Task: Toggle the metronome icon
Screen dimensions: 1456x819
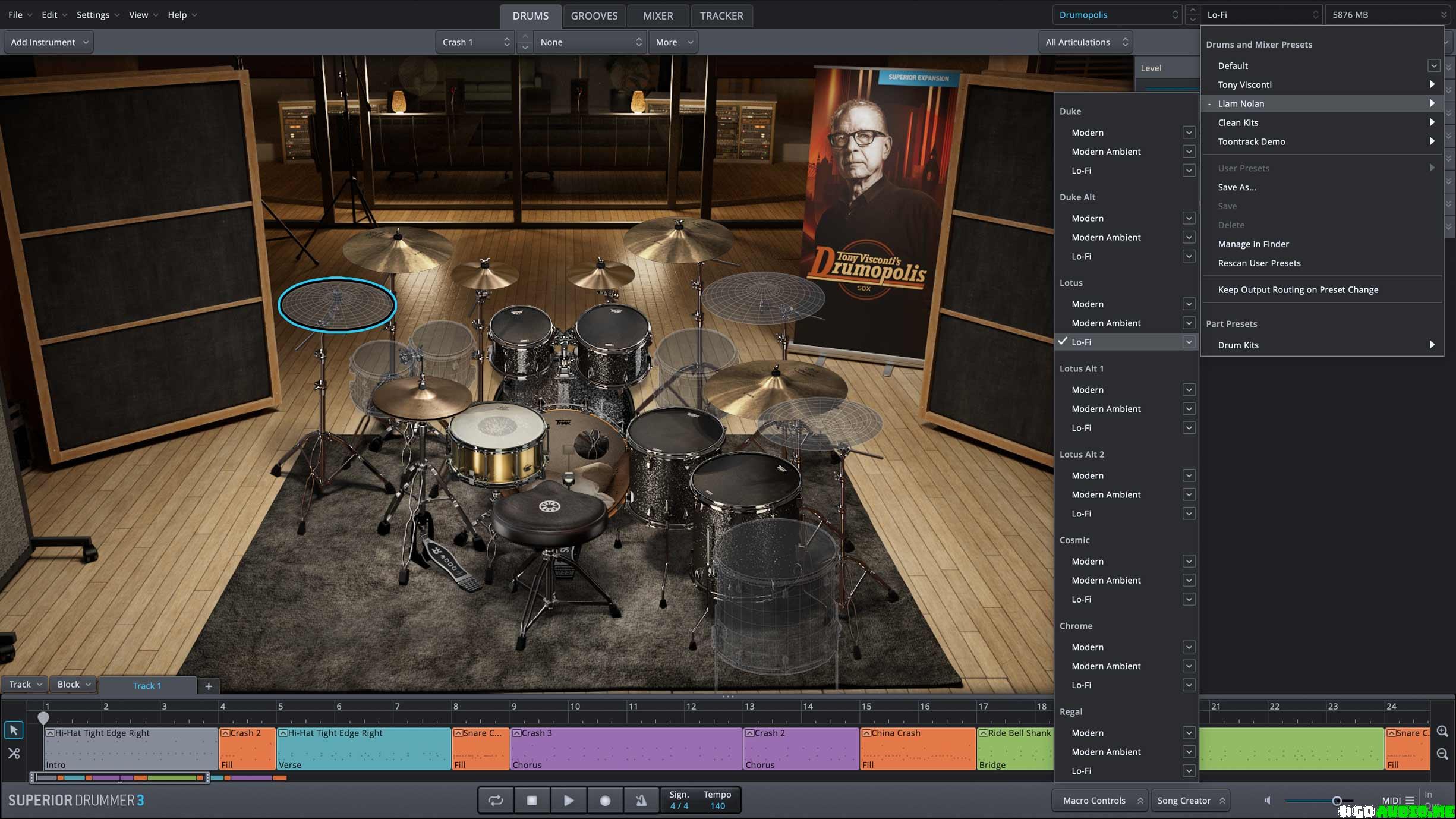Action: 641,801
